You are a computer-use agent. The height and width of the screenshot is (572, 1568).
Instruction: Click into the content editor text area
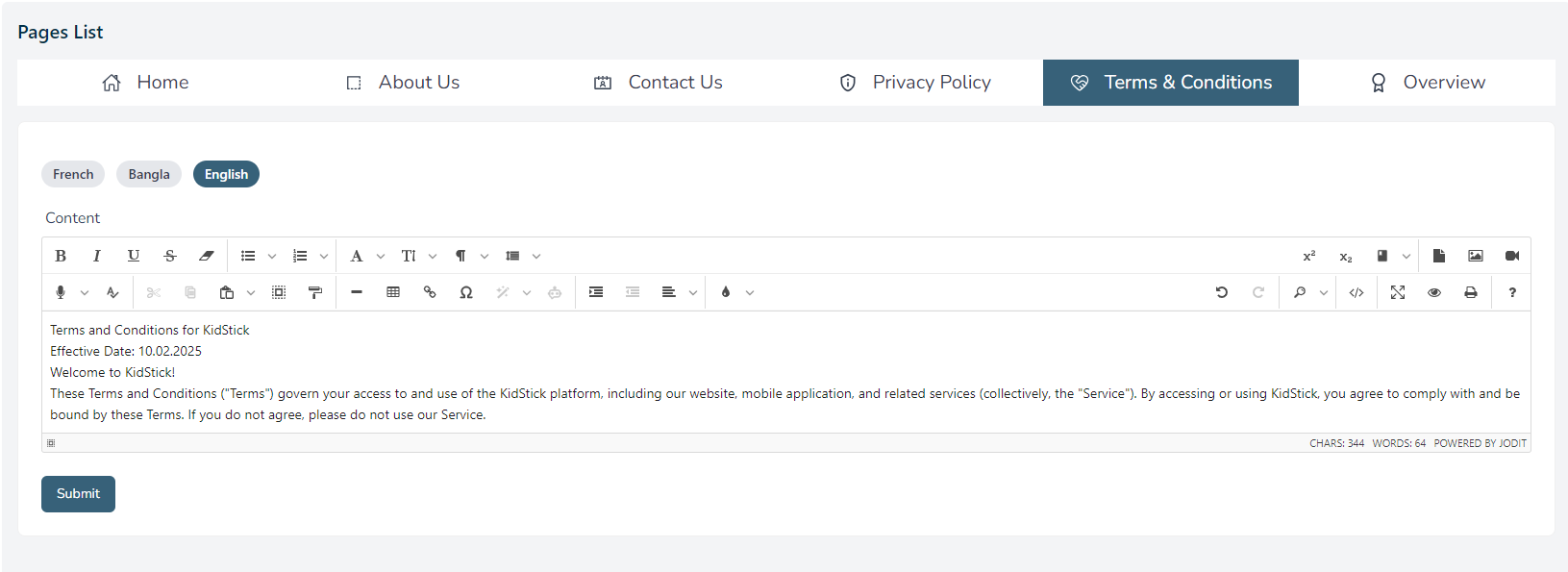[785, 372]
